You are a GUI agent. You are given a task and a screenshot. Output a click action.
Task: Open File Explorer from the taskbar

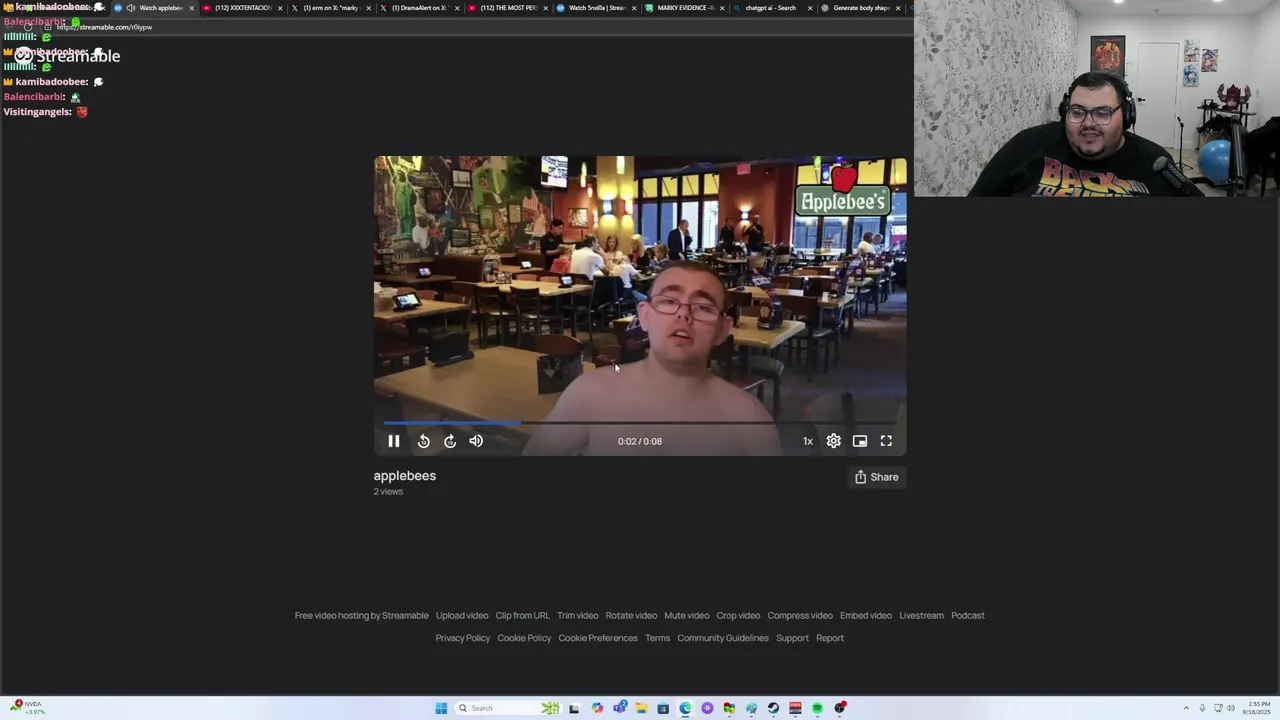click(x=641, y=708)
